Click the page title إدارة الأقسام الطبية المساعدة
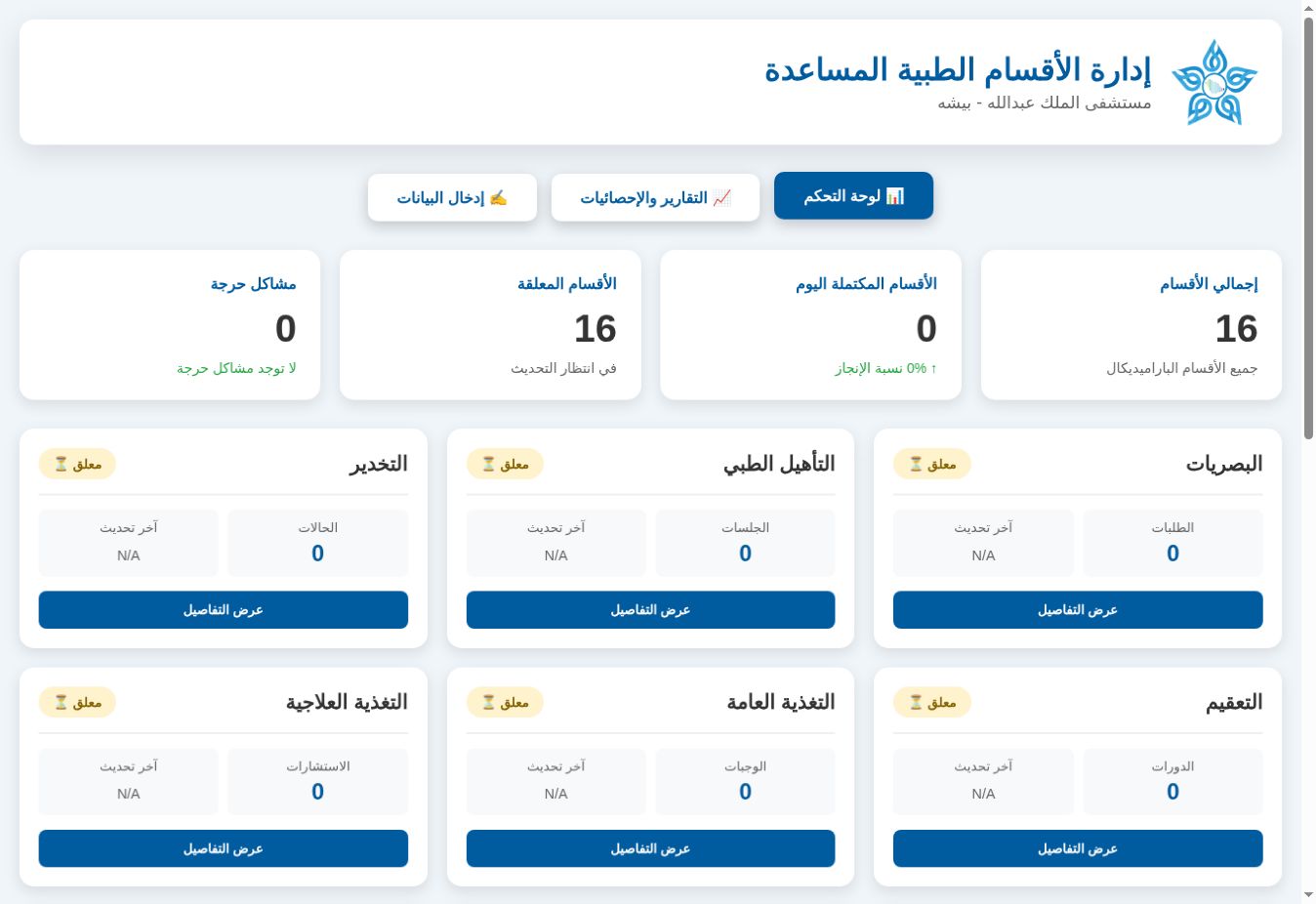Screen dimensions: 1316x904 pos(958,69)
